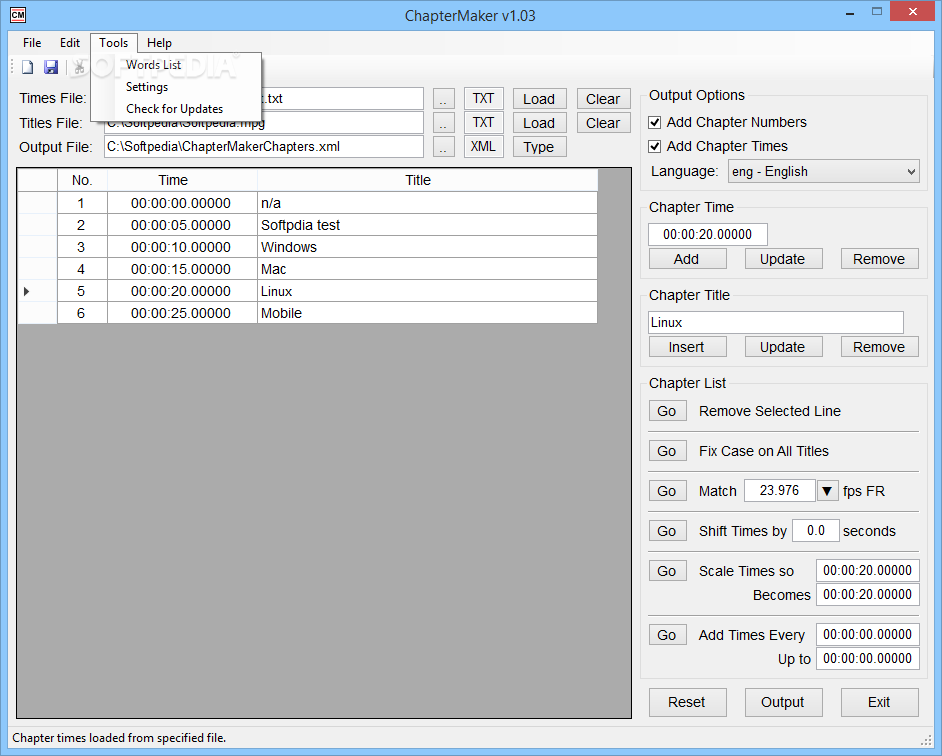This screenshot has width=942, height=756.
Task: Click the Add Times Every time field
Action: tap(868, 635)
